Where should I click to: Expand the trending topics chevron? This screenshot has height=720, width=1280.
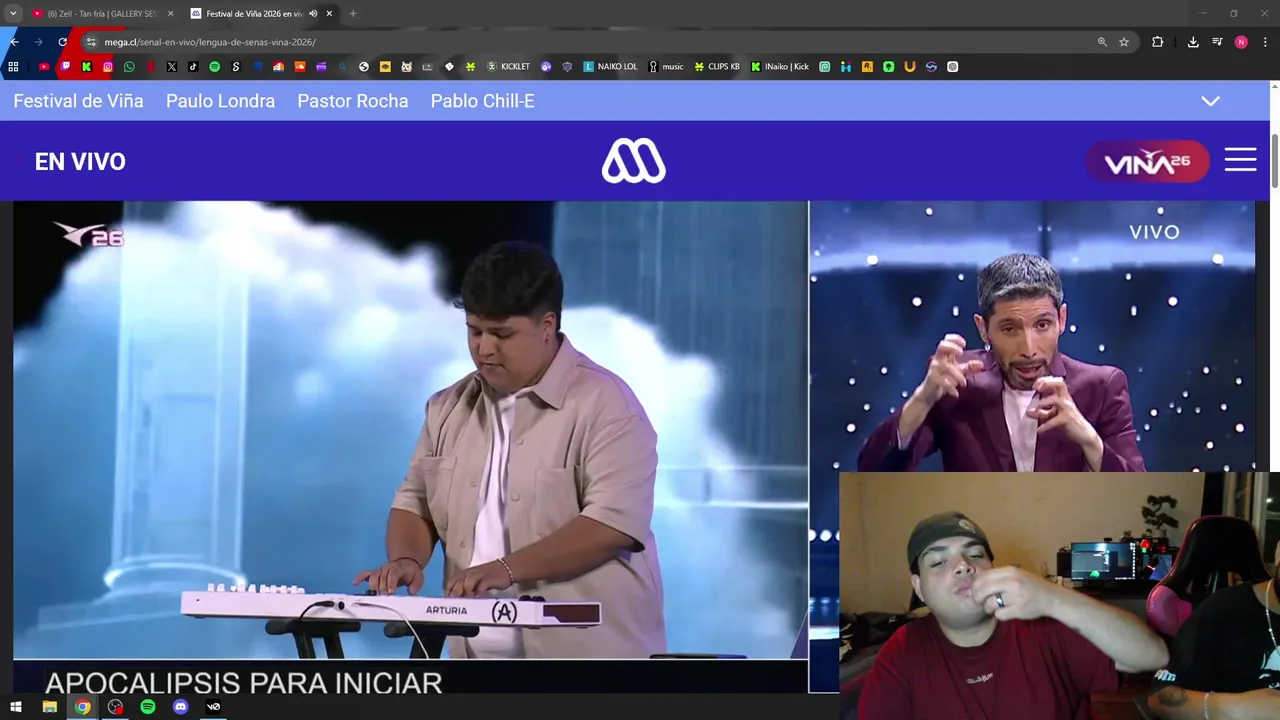[1210, 101]
